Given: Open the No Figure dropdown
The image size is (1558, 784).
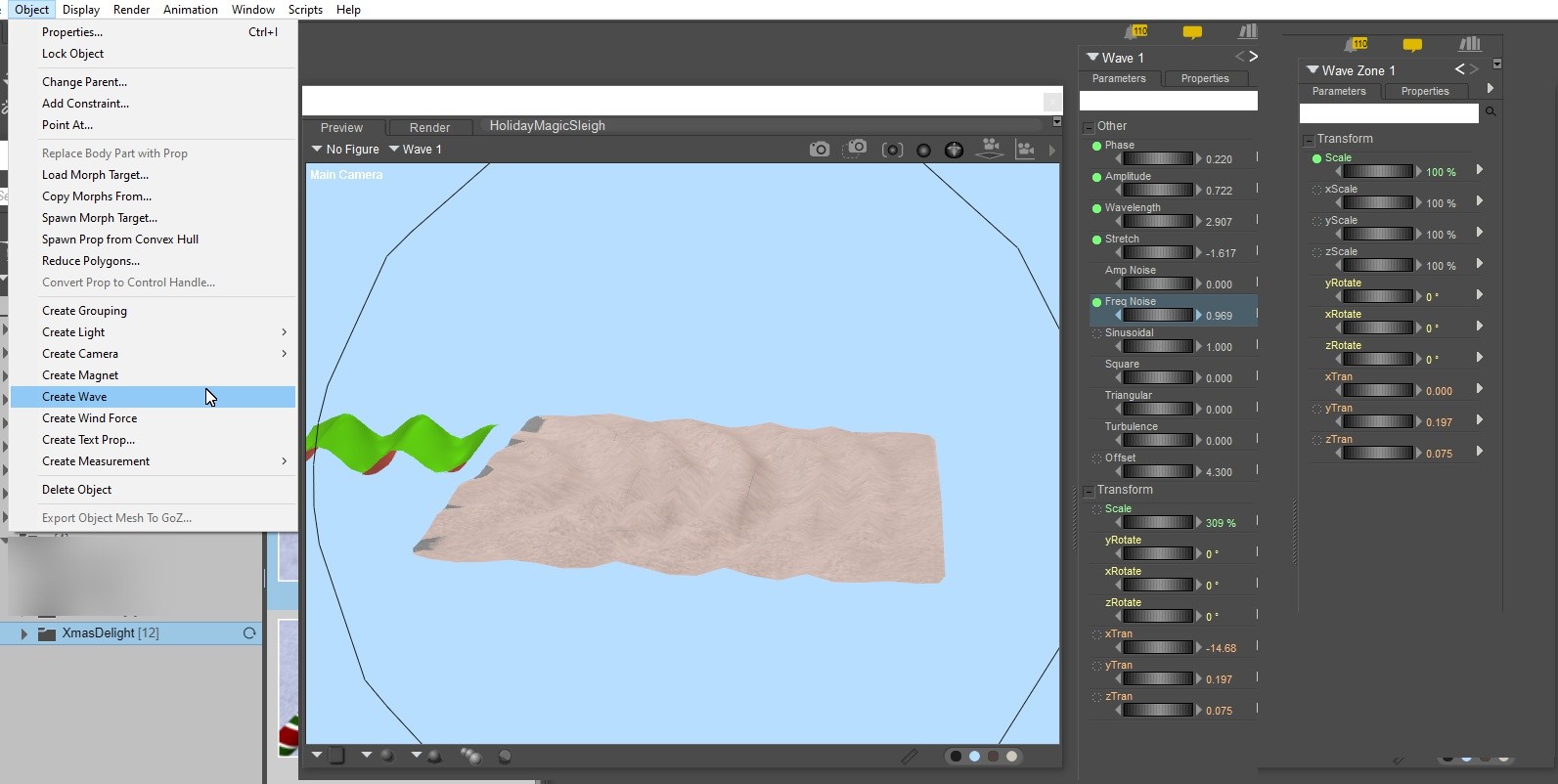Looking at the screenshot, I should tap(344, 150).
